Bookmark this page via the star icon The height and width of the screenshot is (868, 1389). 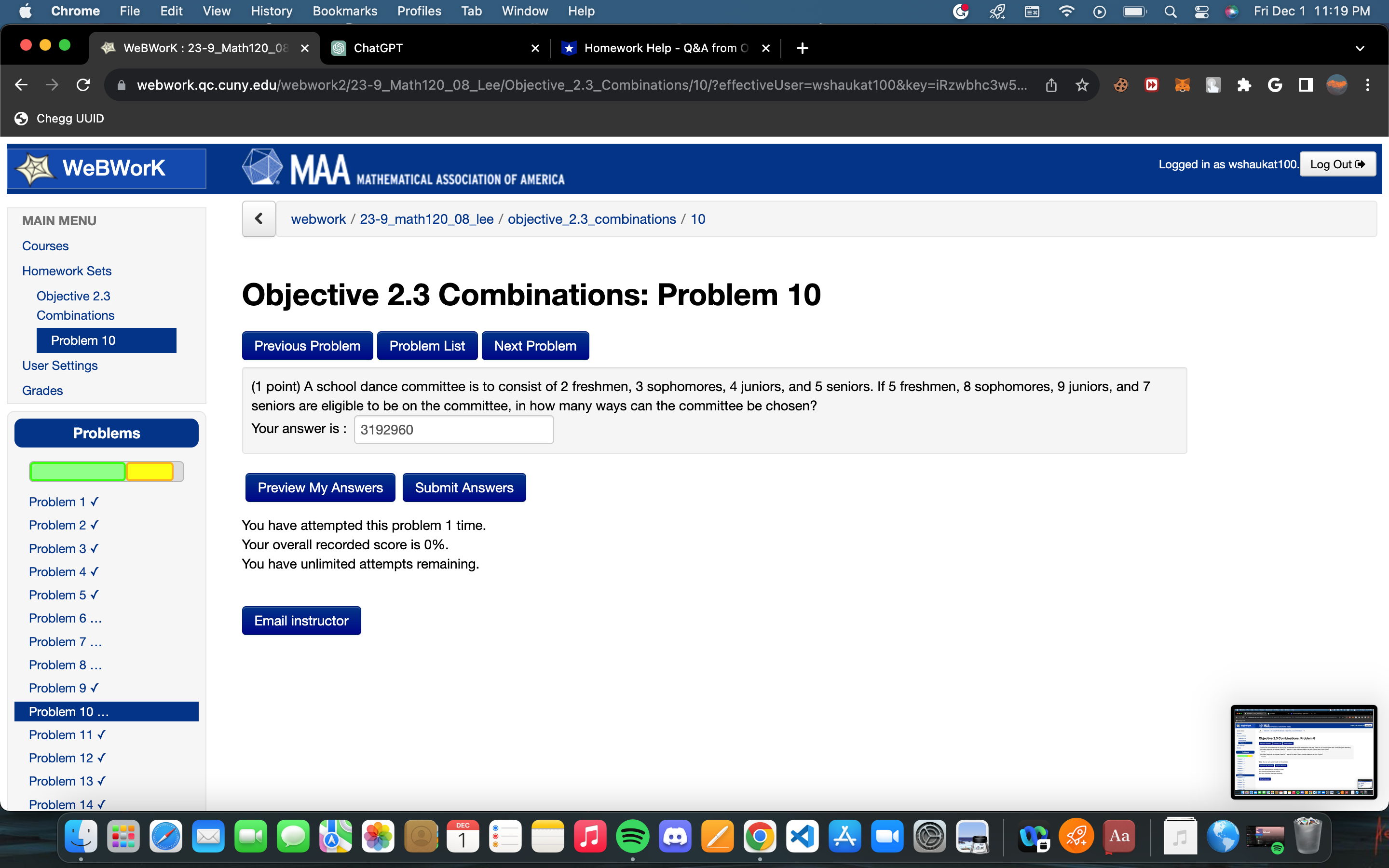point(1081,84)
